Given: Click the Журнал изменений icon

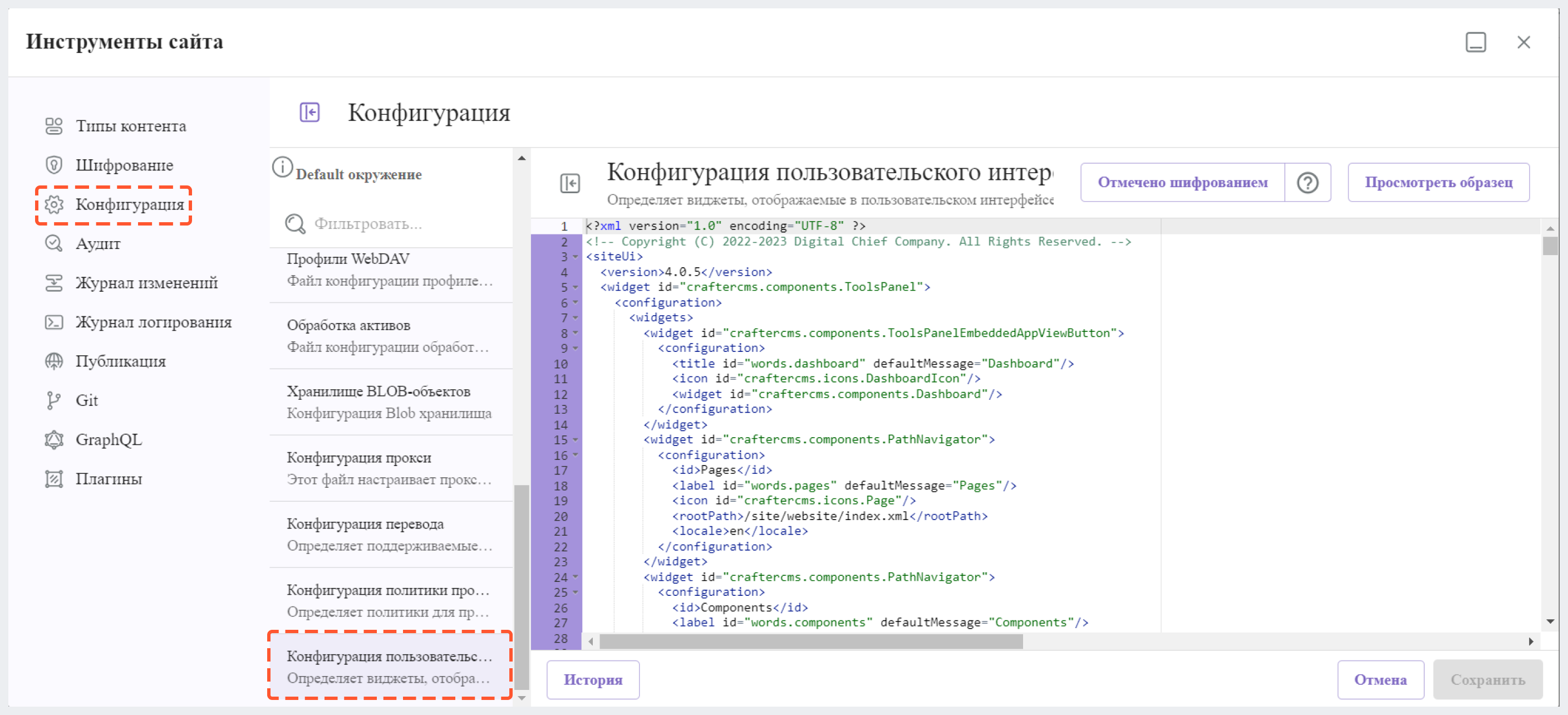Looking at the screenshot, I should [54, 282].
